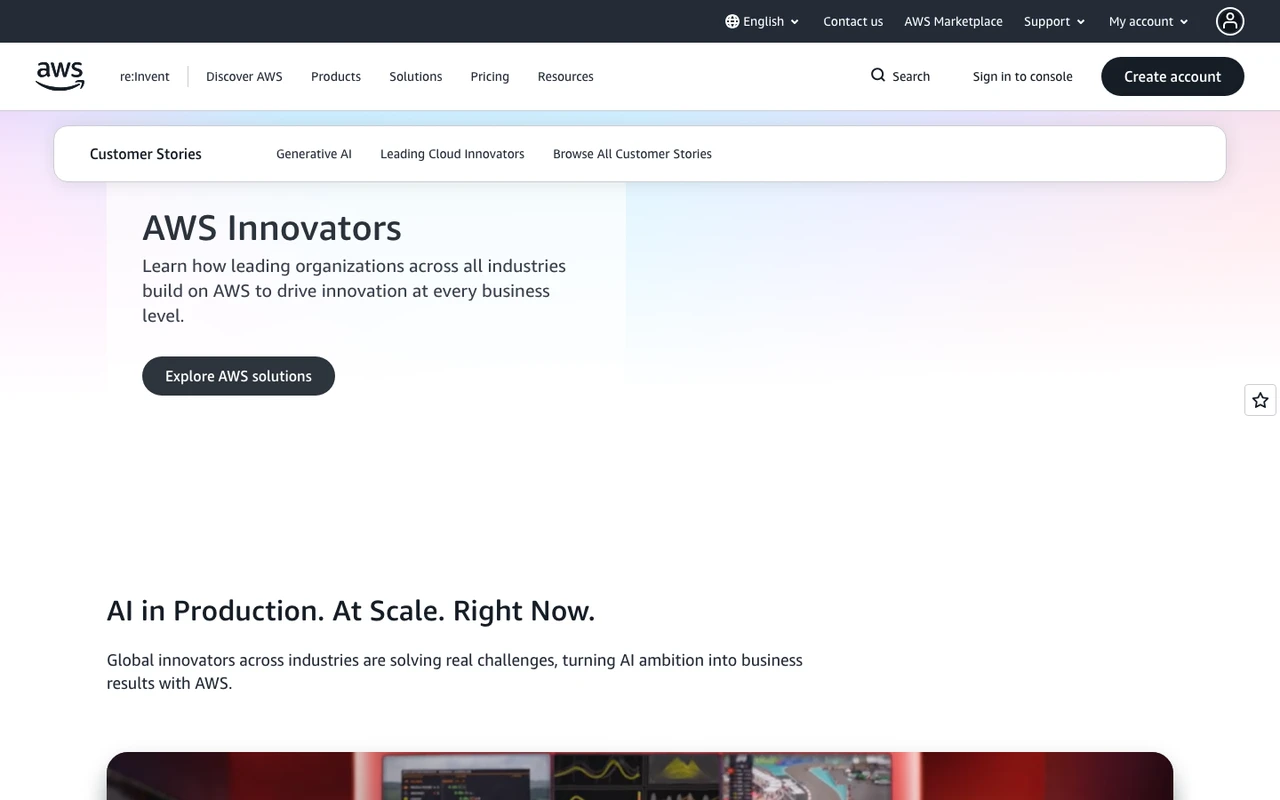Click the AWS logo
This screenshot has height=800, width=1280.
coord(60,76)
